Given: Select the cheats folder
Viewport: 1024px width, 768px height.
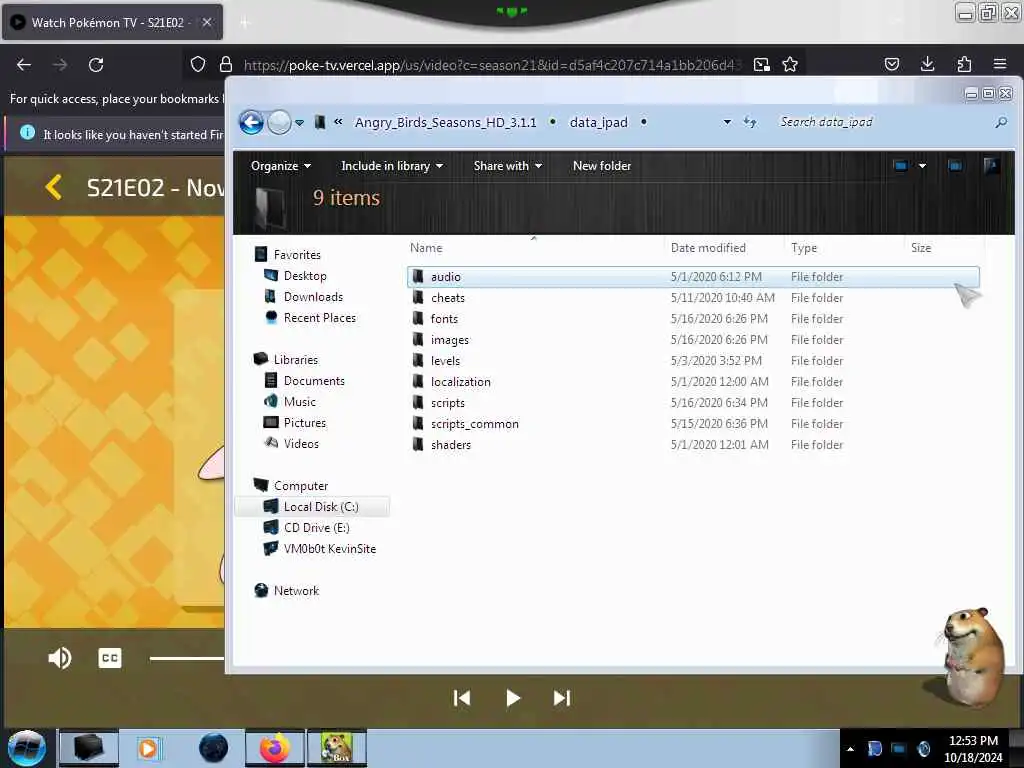Looking at the screenshot, I should coord(693,298).
